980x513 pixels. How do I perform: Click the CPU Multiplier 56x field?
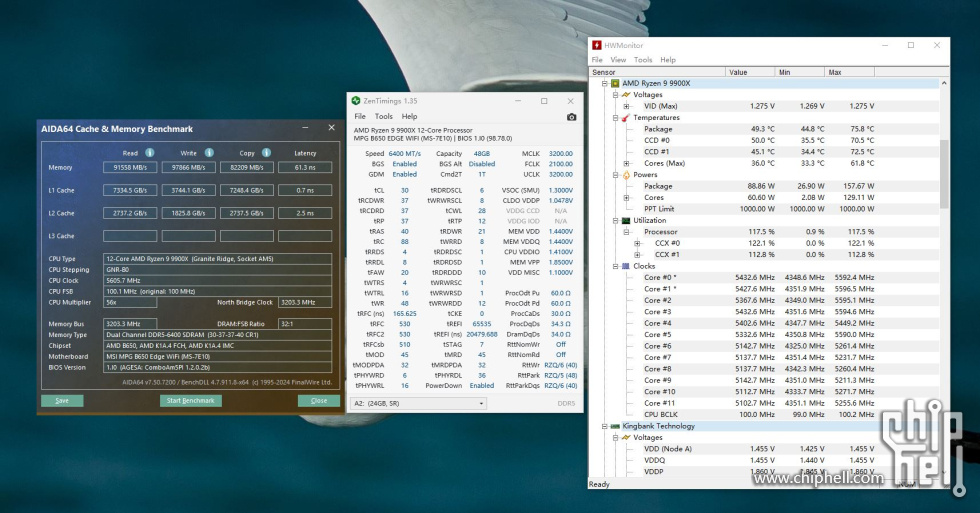pos(130,302)
